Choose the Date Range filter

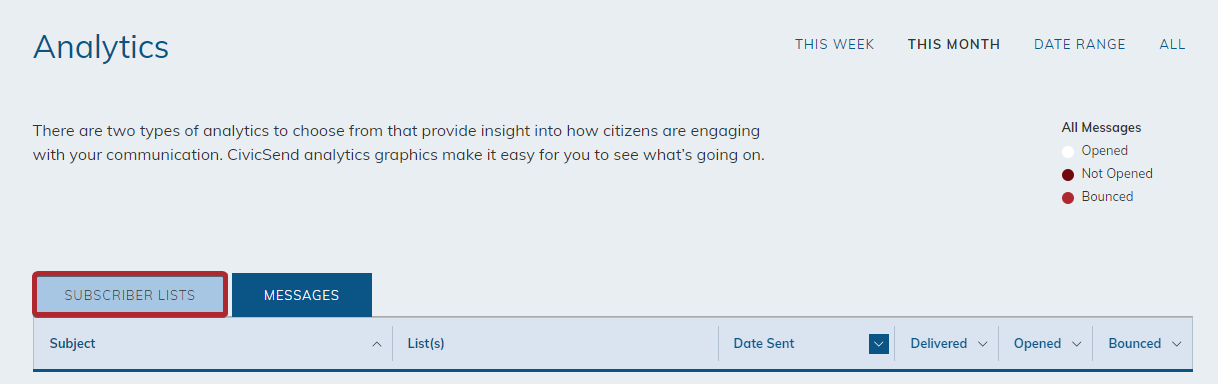point(1079,44)
